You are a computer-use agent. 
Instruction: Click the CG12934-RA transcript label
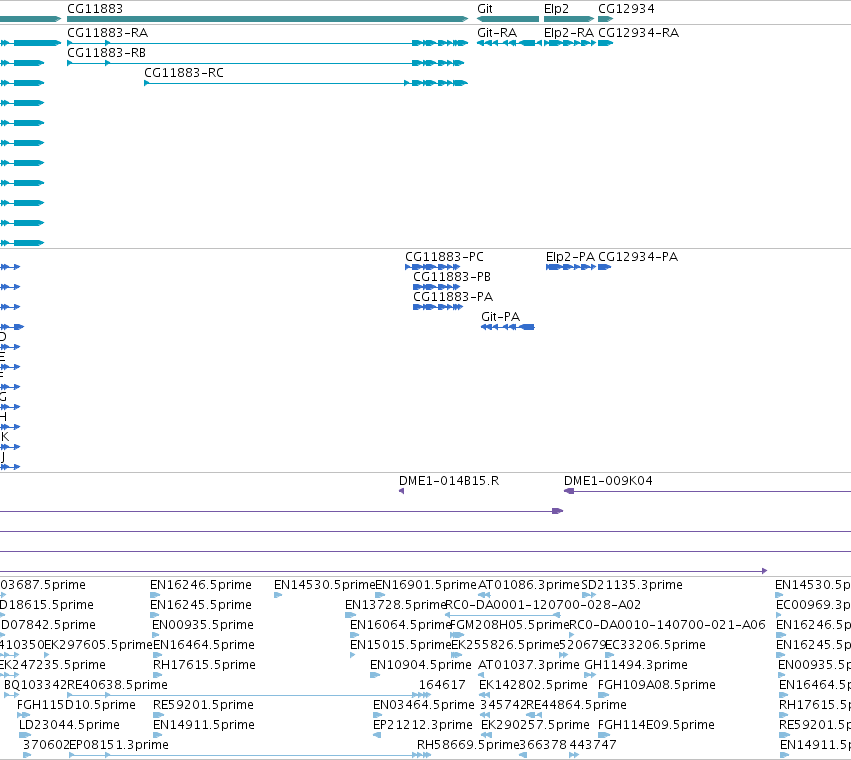point(638,33)
